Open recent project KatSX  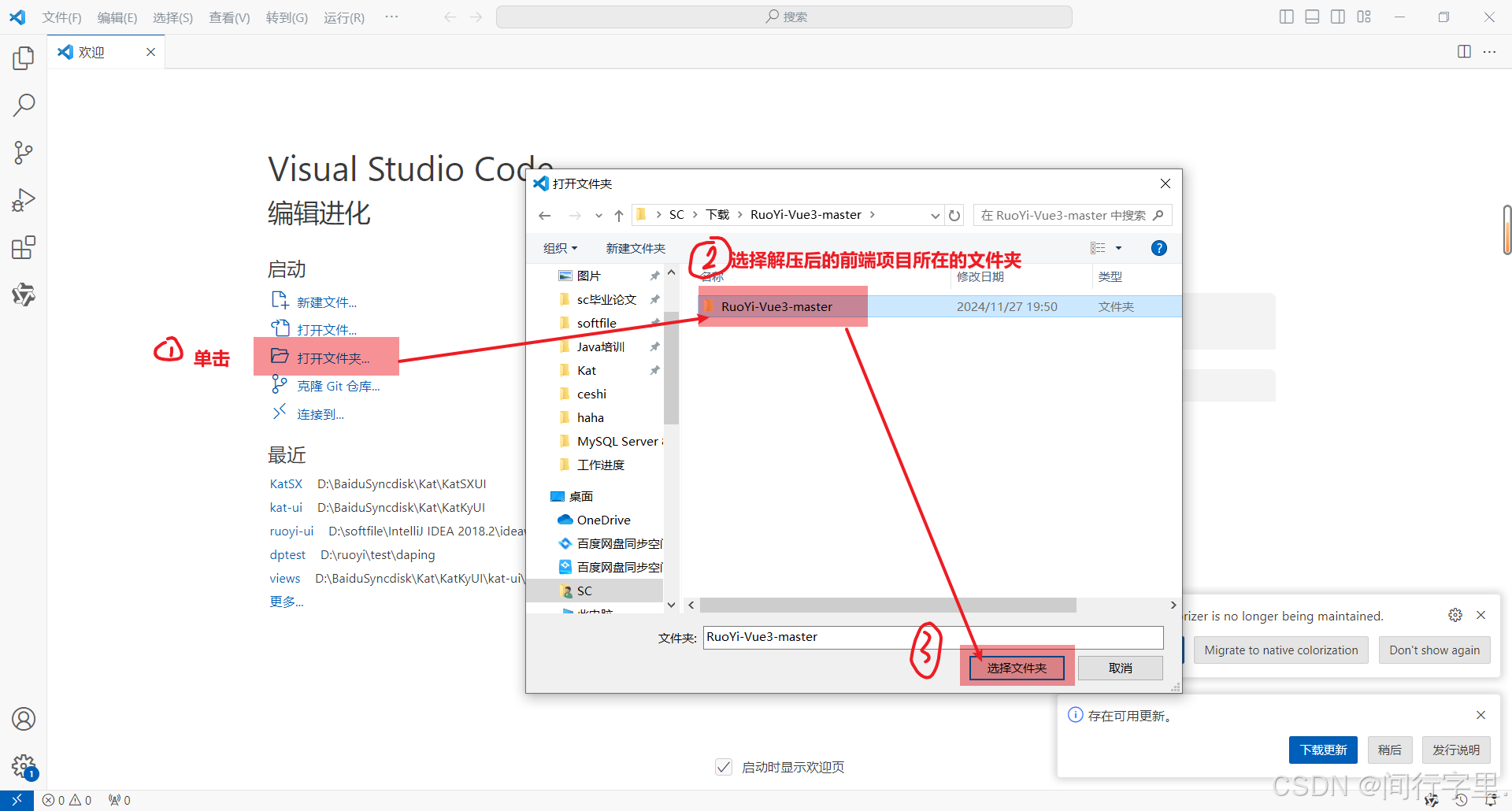point(286,483)
